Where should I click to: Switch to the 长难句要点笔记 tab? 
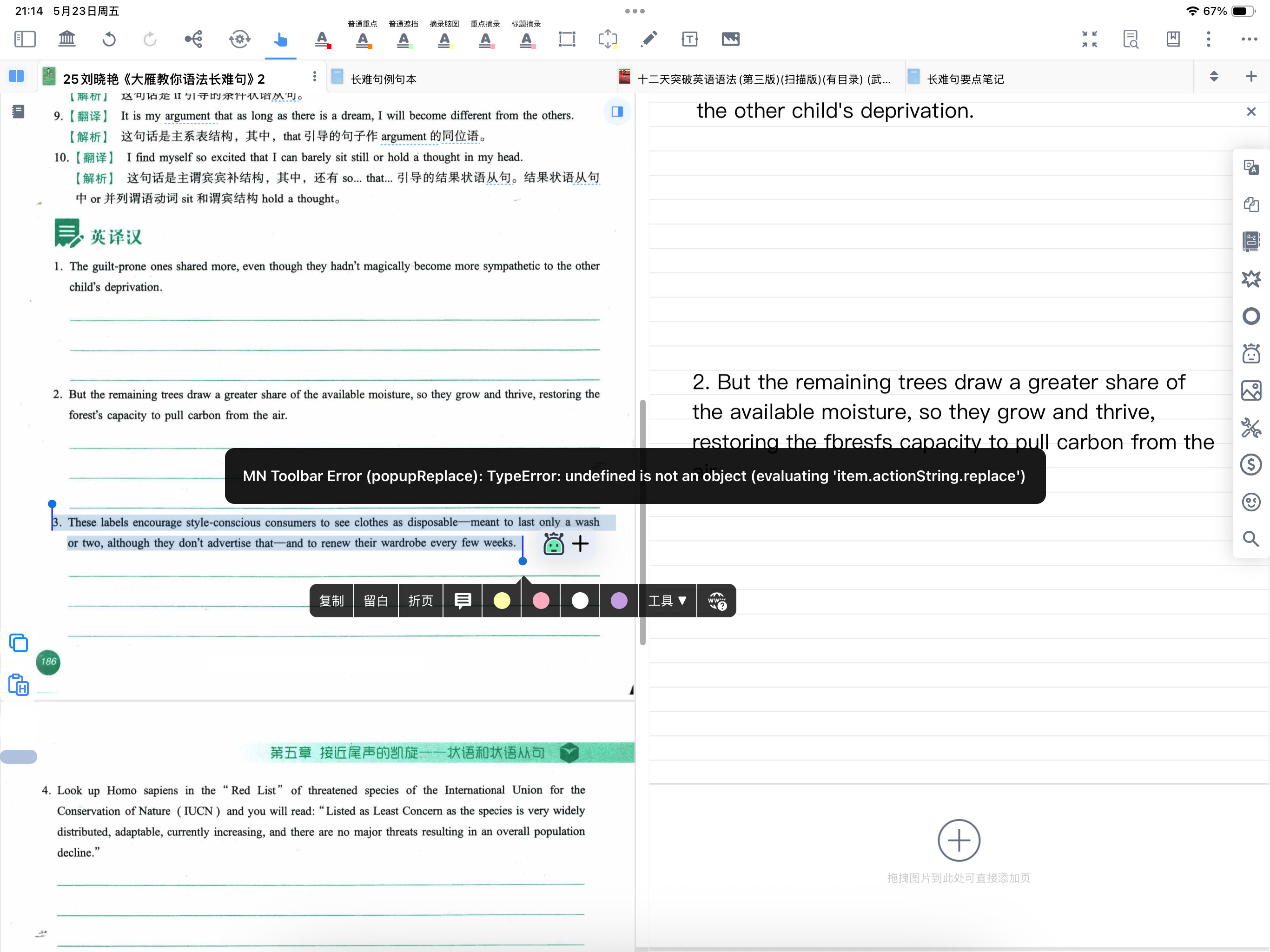965,79
